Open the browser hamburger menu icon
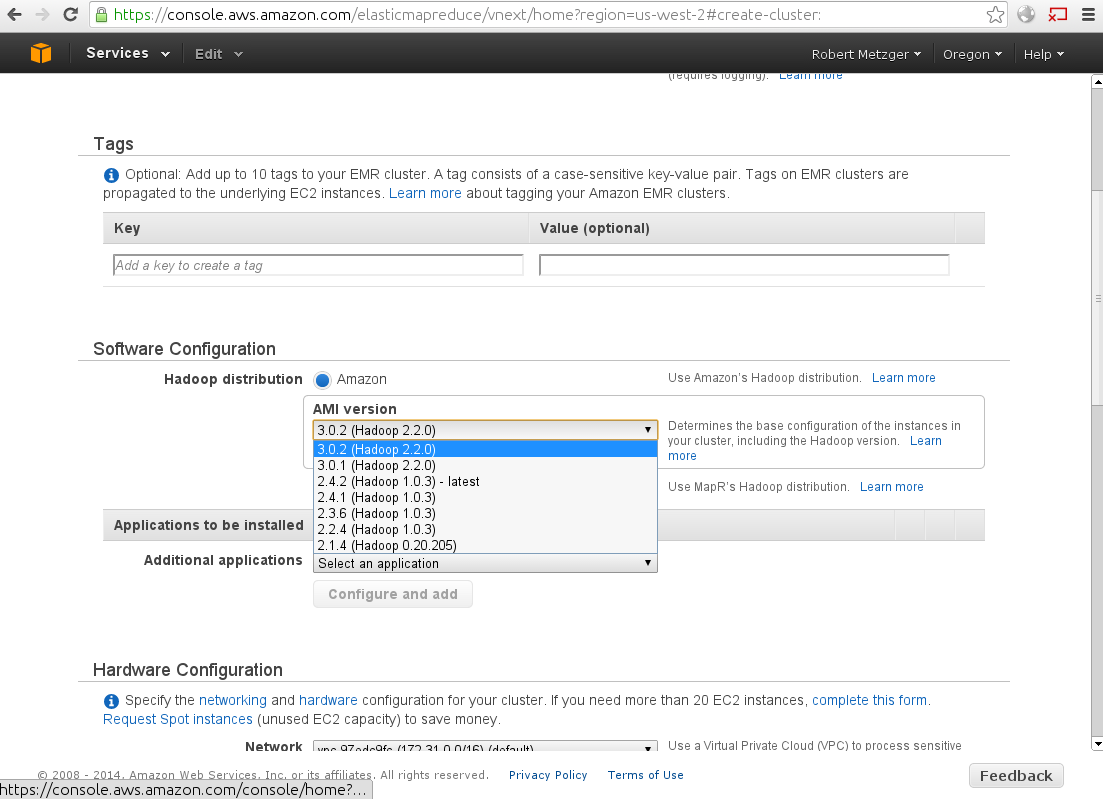Image resolution: width=1103 pixels, height=799 pixels. 1087,15
